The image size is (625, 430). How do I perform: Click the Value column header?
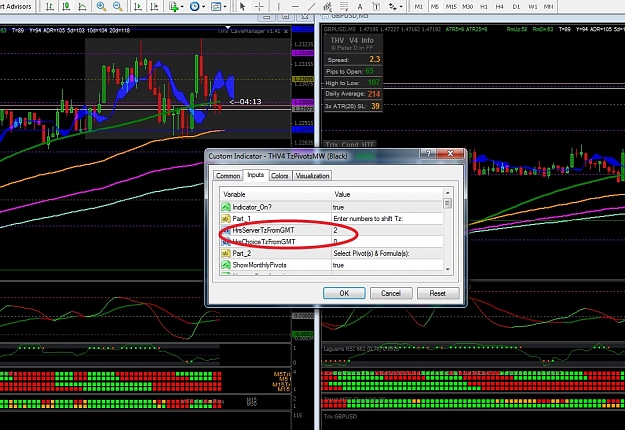point(387,194)
